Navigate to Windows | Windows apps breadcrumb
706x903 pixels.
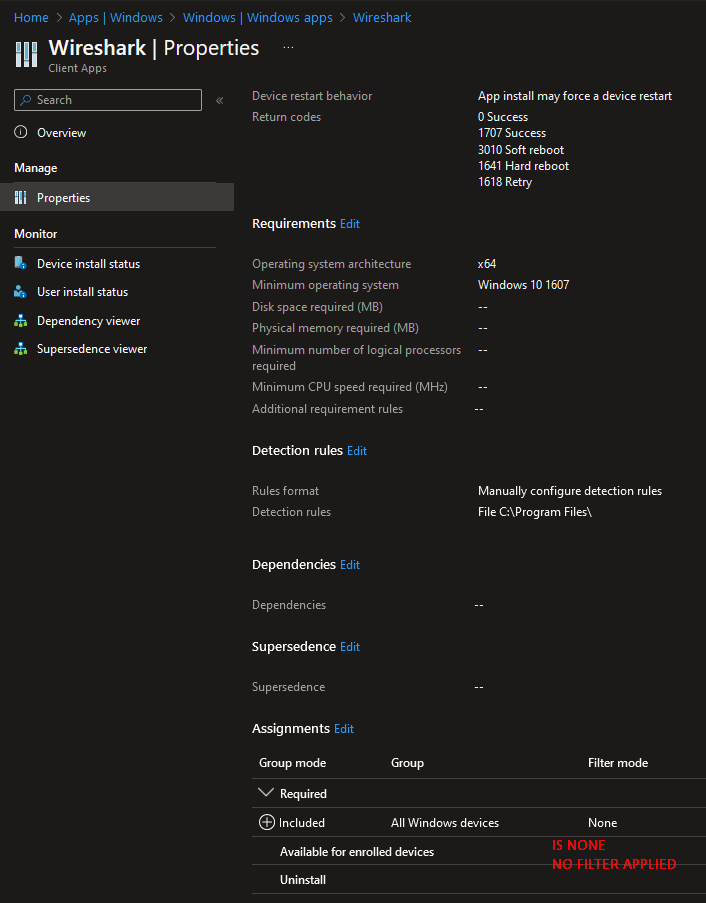tap(257, 17)
